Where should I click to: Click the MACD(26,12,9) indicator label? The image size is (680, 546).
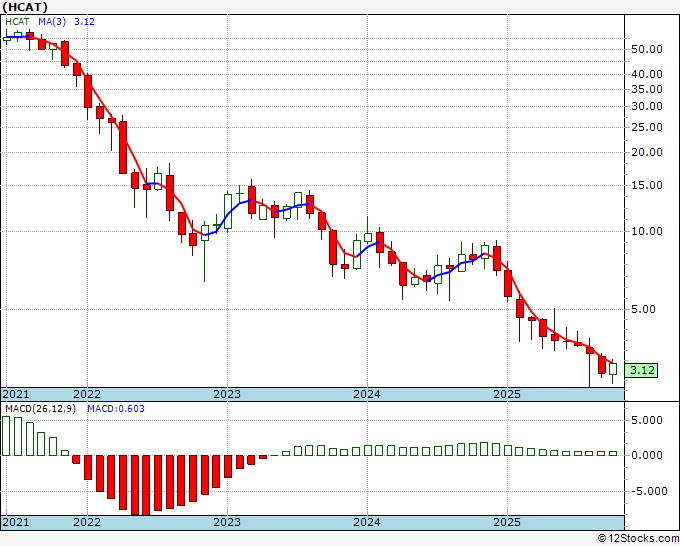40,409
